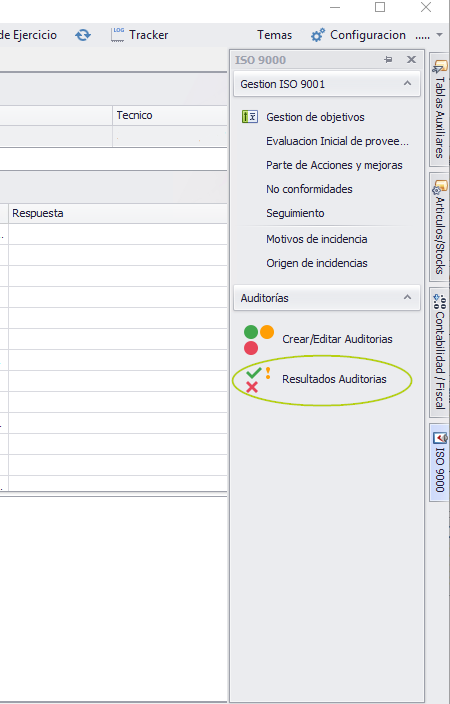450x704 pixels.
Task: Switch to the Articulos/Stocks side tab
Action: click(439, 227)
